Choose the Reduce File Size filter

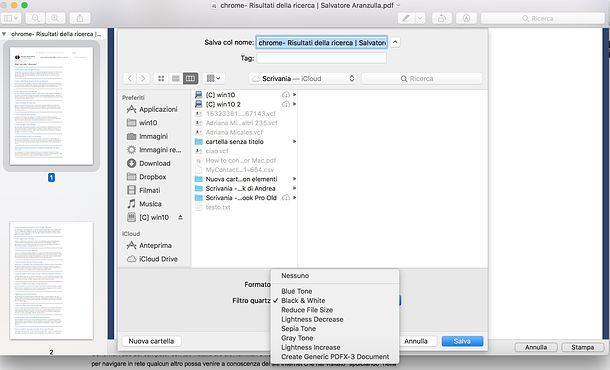pos(335,310)
